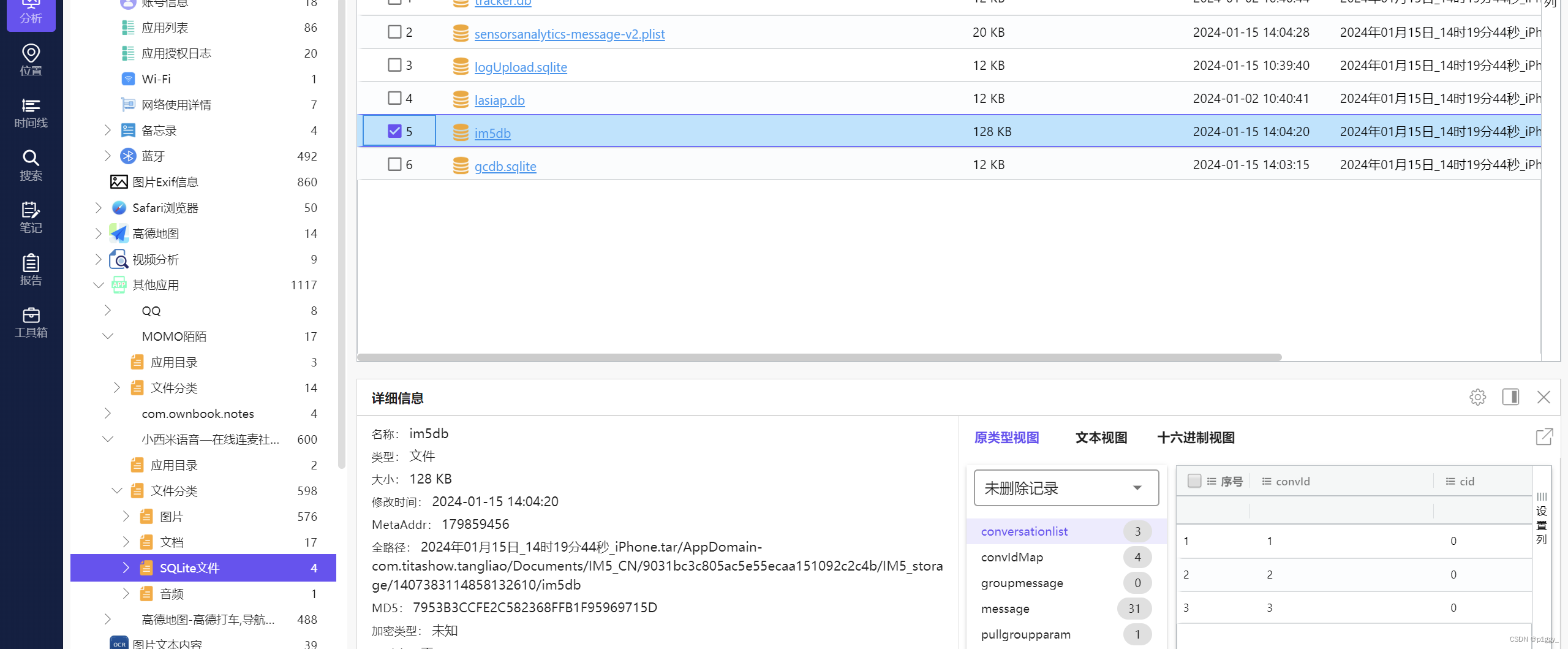Screen dimensions: 1568x649
Task: Open the 设置列 column settings button
Action: 1542,518
